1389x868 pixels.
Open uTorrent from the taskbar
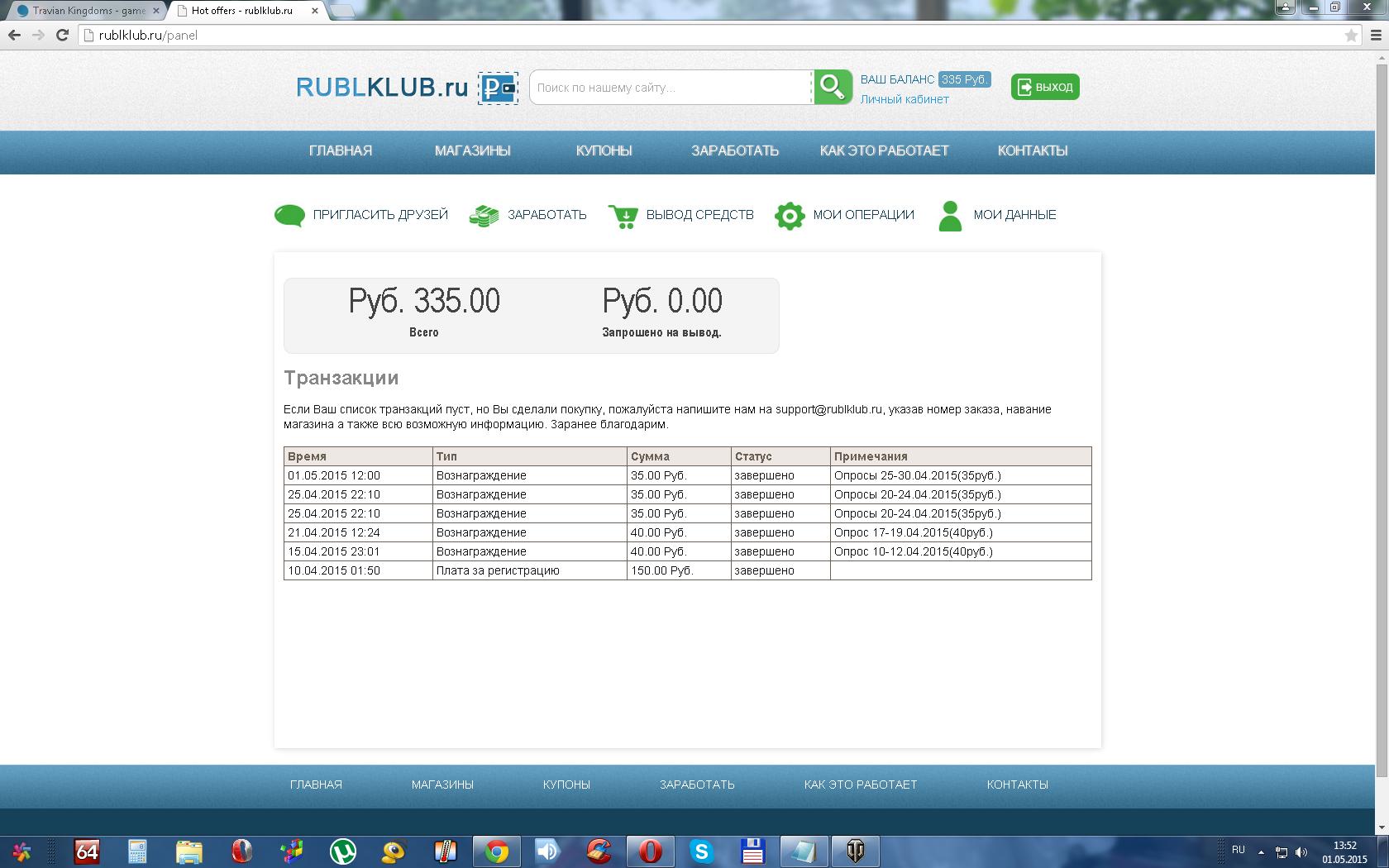pyautogui.click(x=343, y=851)
